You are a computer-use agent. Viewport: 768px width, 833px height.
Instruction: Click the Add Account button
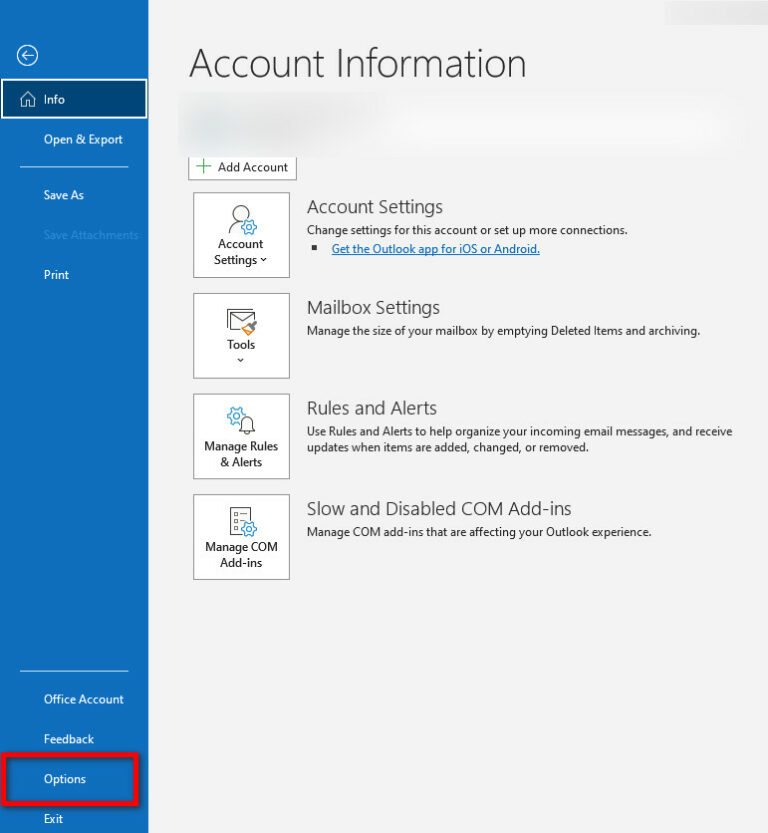(x=242, y=167)
